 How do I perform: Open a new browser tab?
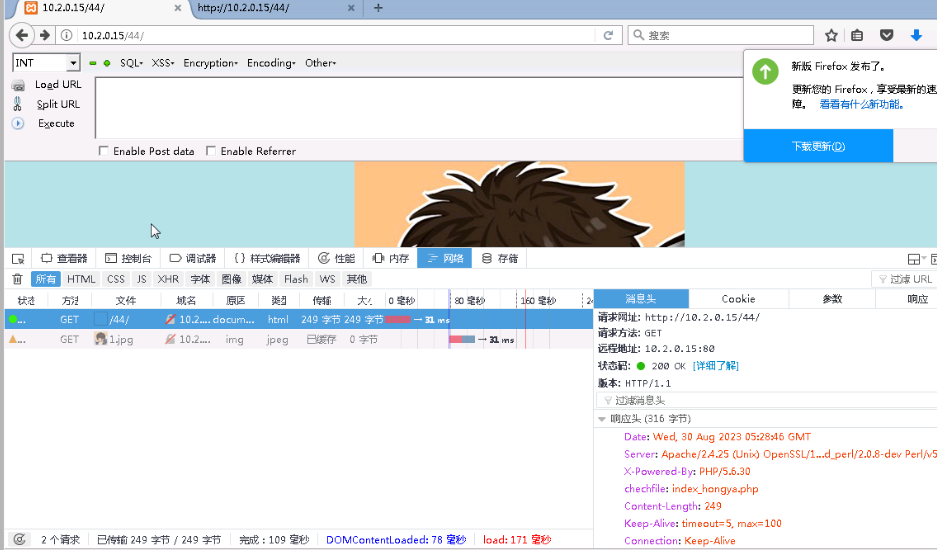click(378, 8)
